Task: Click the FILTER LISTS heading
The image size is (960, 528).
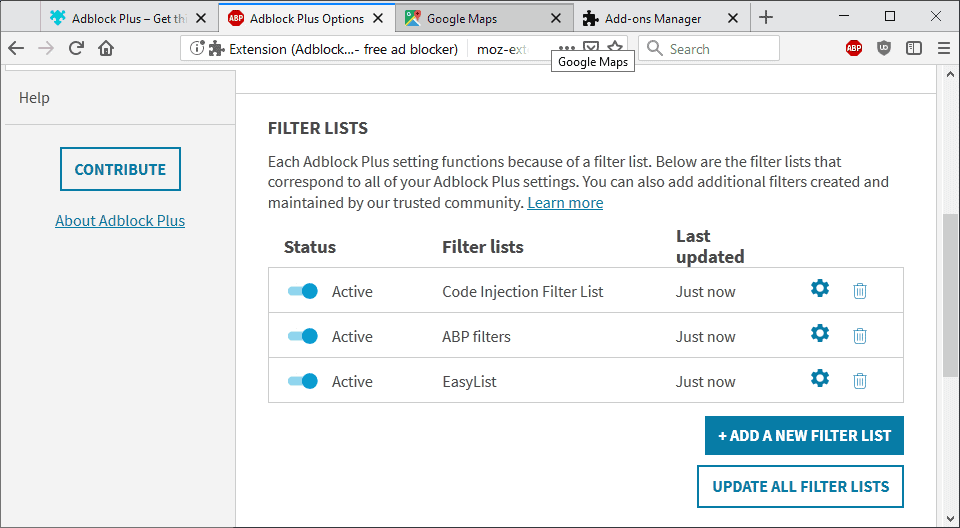Action: (318, 128)
